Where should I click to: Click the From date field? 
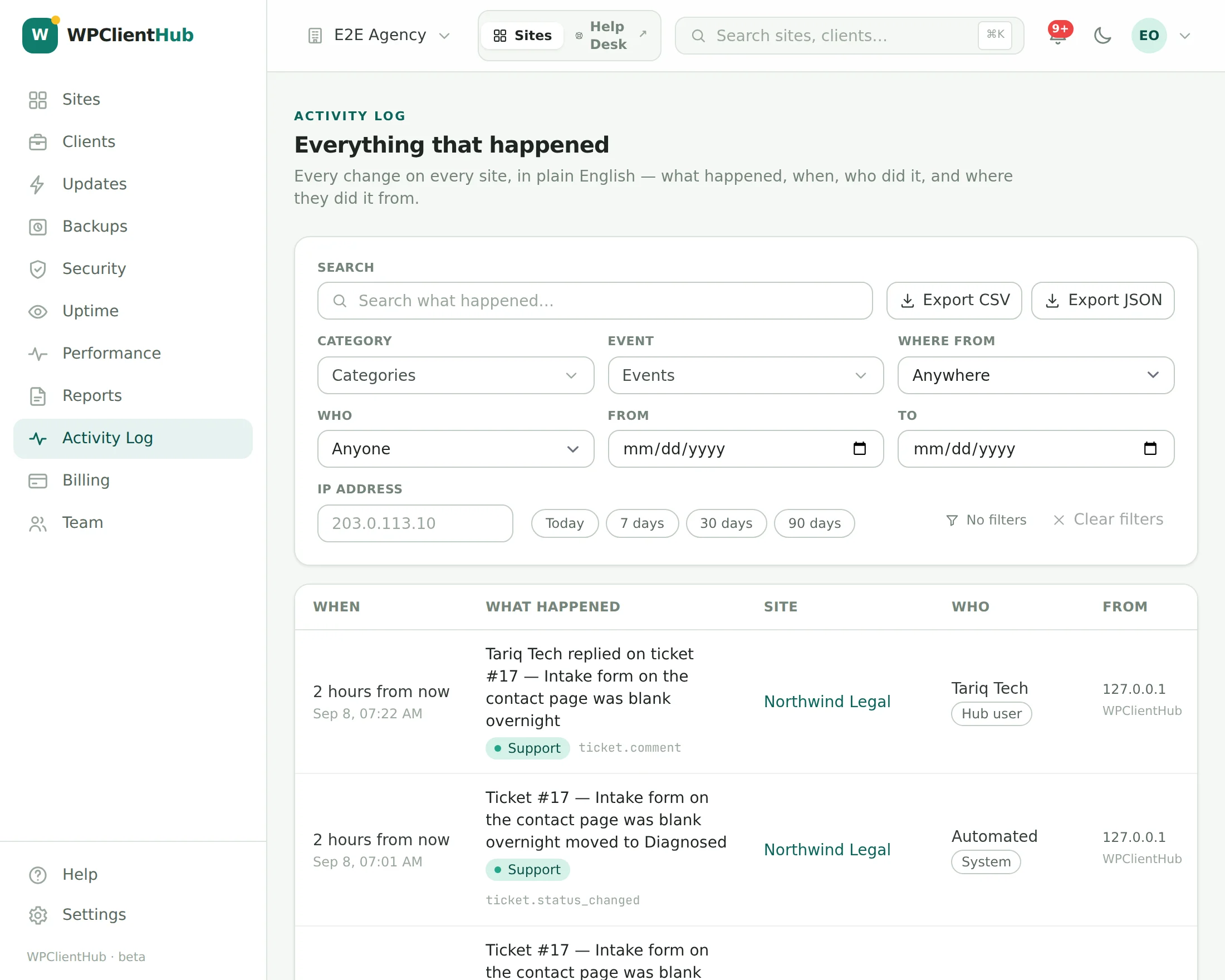pyautogui.click(x=746, y=449)
